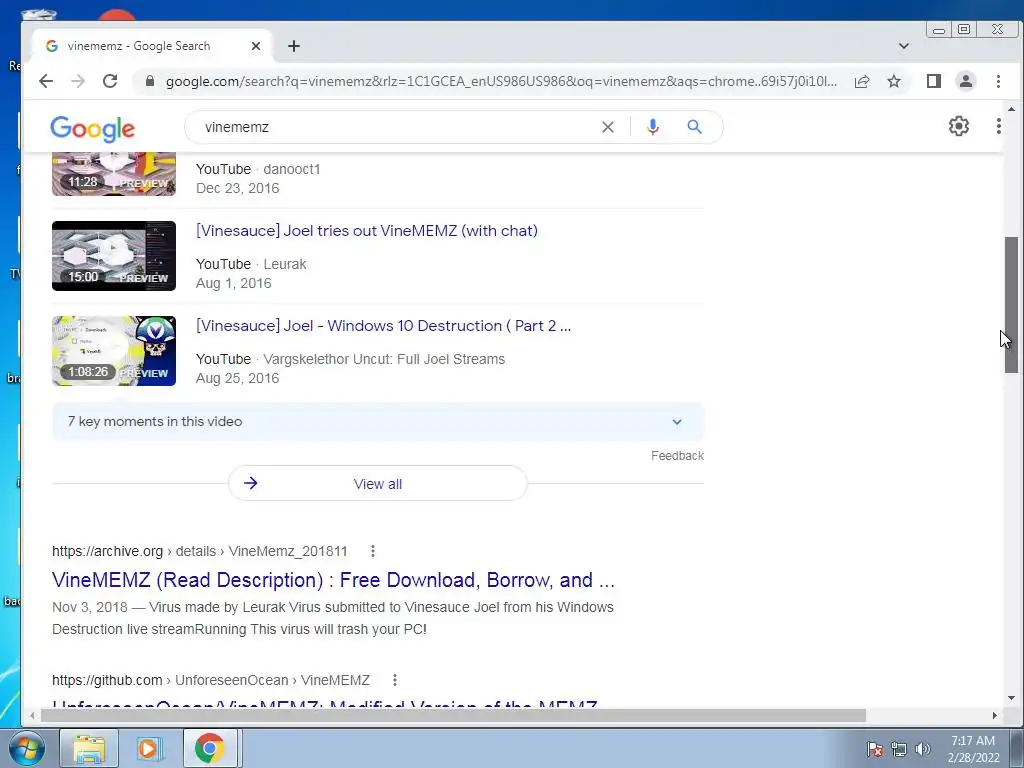Click the github.com UnforeseenOcean breadcrumb text
This screenshot has width=1024, height=768.
[x=211, y=680]
